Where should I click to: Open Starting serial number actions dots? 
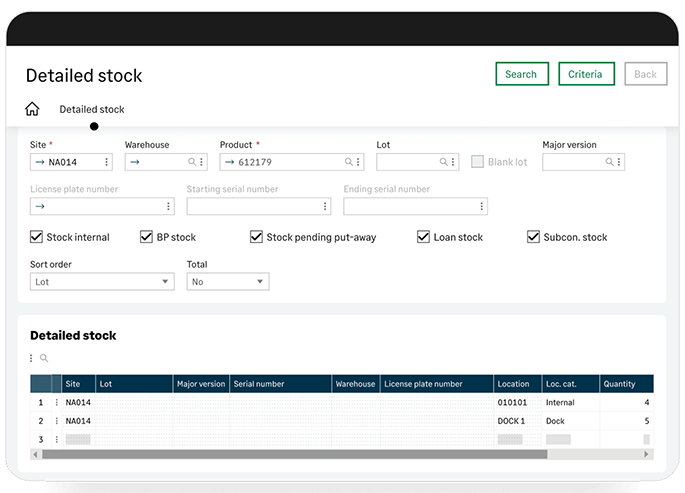[x=325, y=206]
